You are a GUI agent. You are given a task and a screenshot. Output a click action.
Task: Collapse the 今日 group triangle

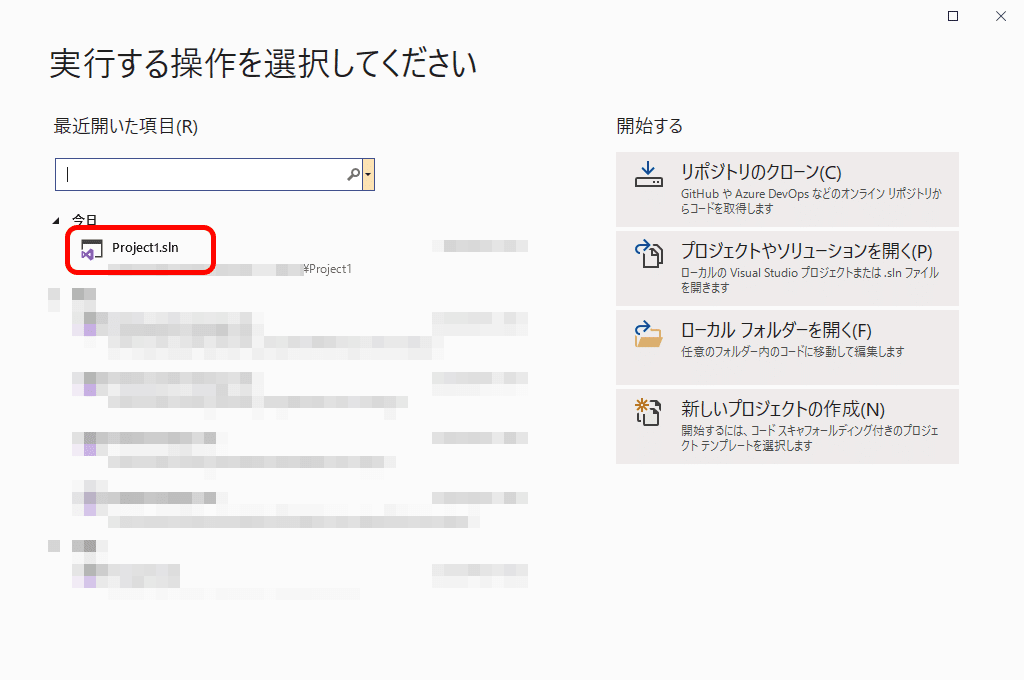[56, 221]
